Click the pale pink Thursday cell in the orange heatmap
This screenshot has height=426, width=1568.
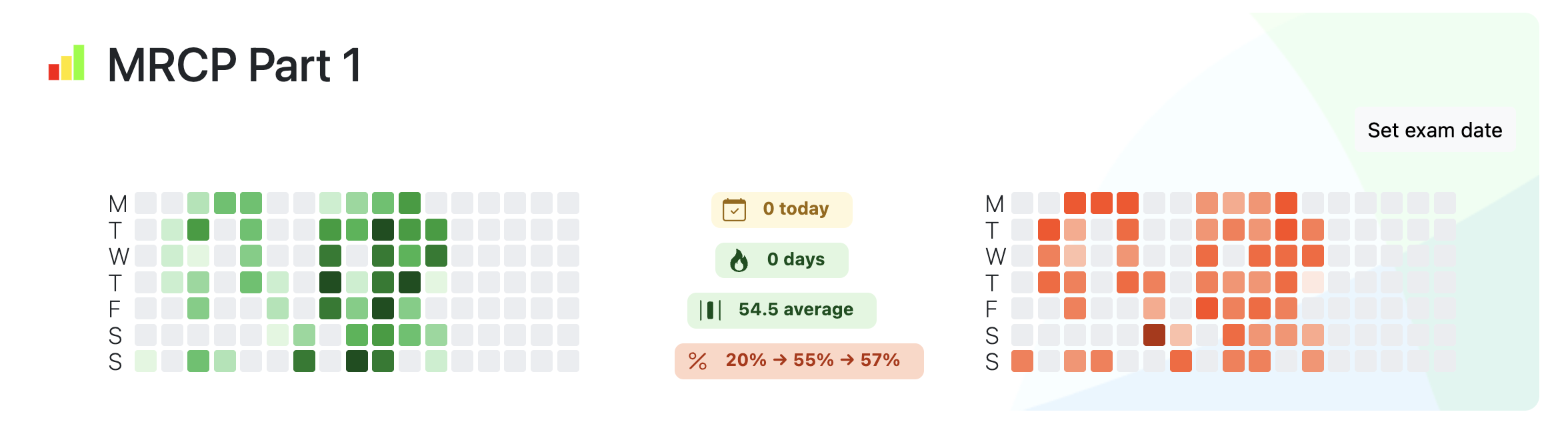click(x=1313, y=282)
